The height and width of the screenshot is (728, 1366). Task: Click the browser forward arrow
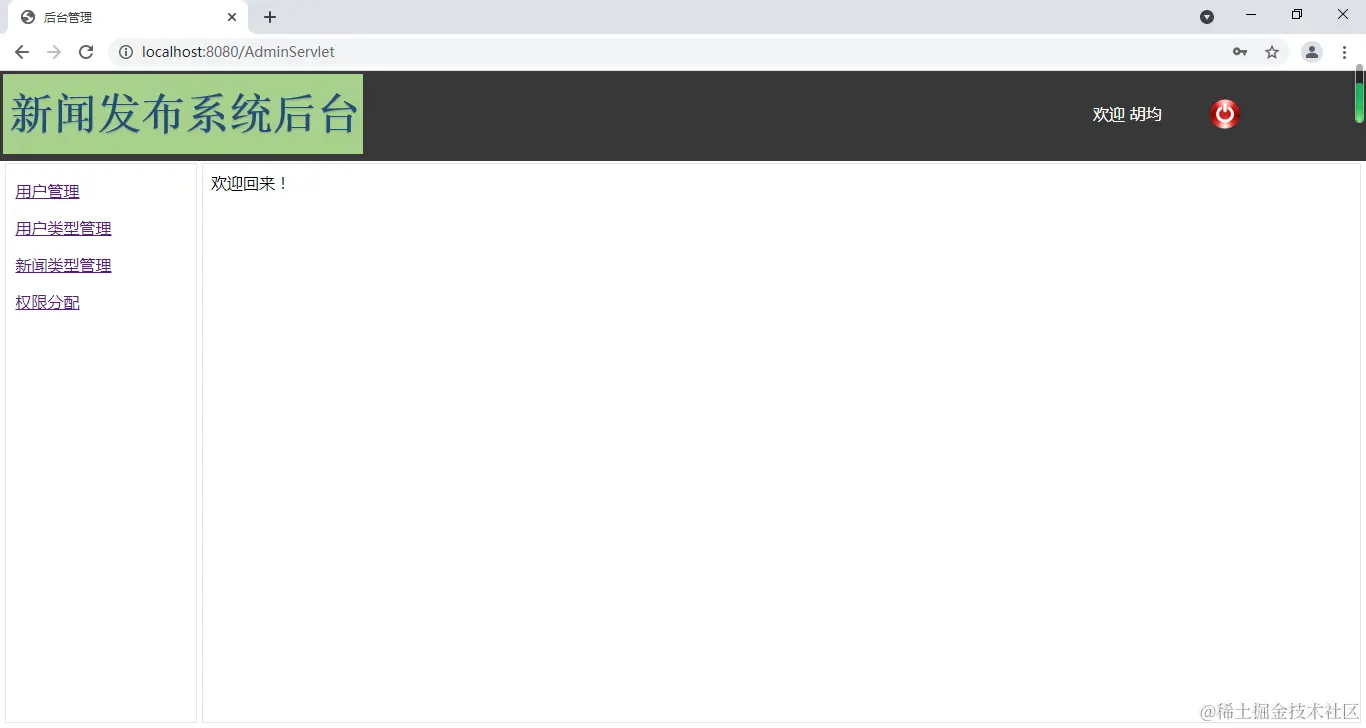pyautogui.click(x=54, y=52)
